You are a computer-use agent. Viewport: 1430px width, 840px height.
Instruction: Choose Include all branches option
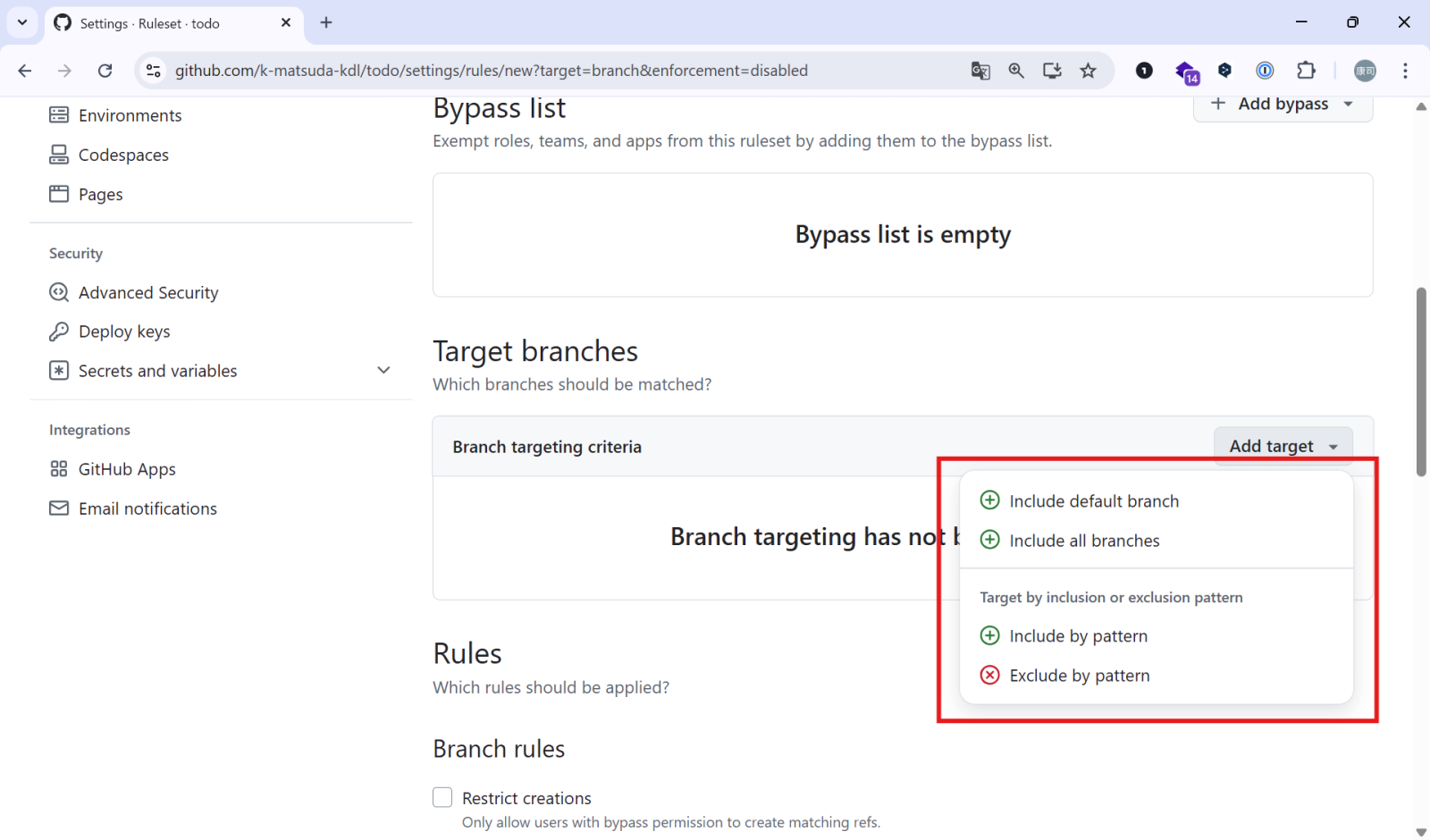[x=1083, y=541]
